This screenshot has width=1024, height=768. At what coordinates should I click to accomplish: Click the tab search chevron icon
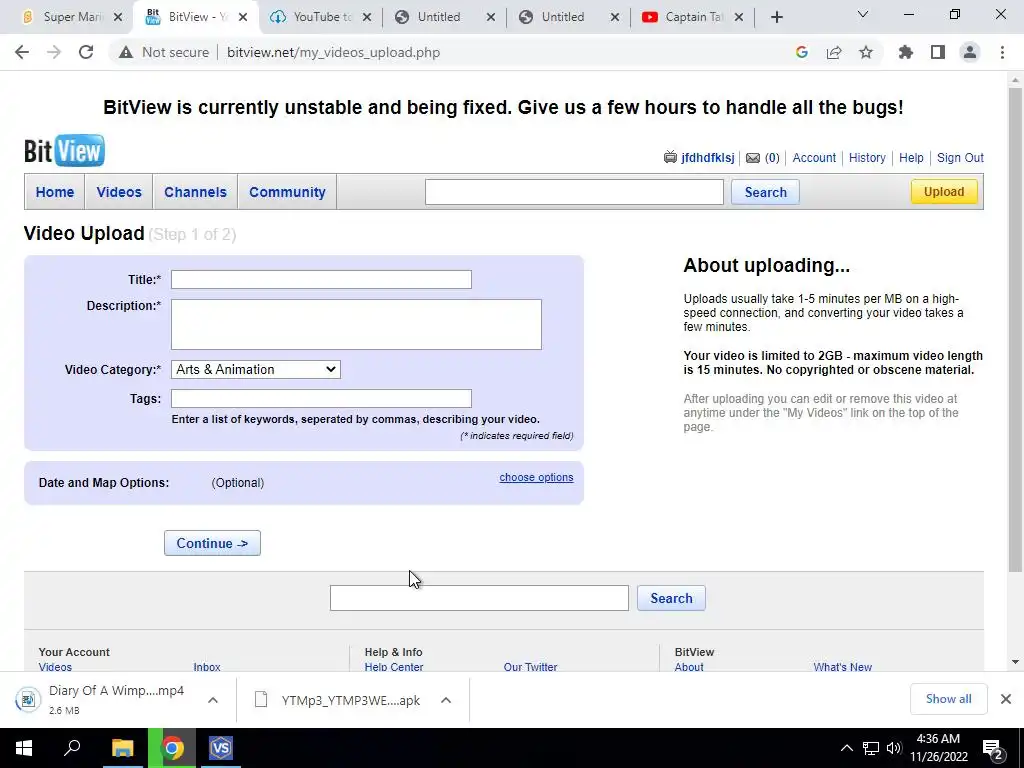click(x=863, y=14)
